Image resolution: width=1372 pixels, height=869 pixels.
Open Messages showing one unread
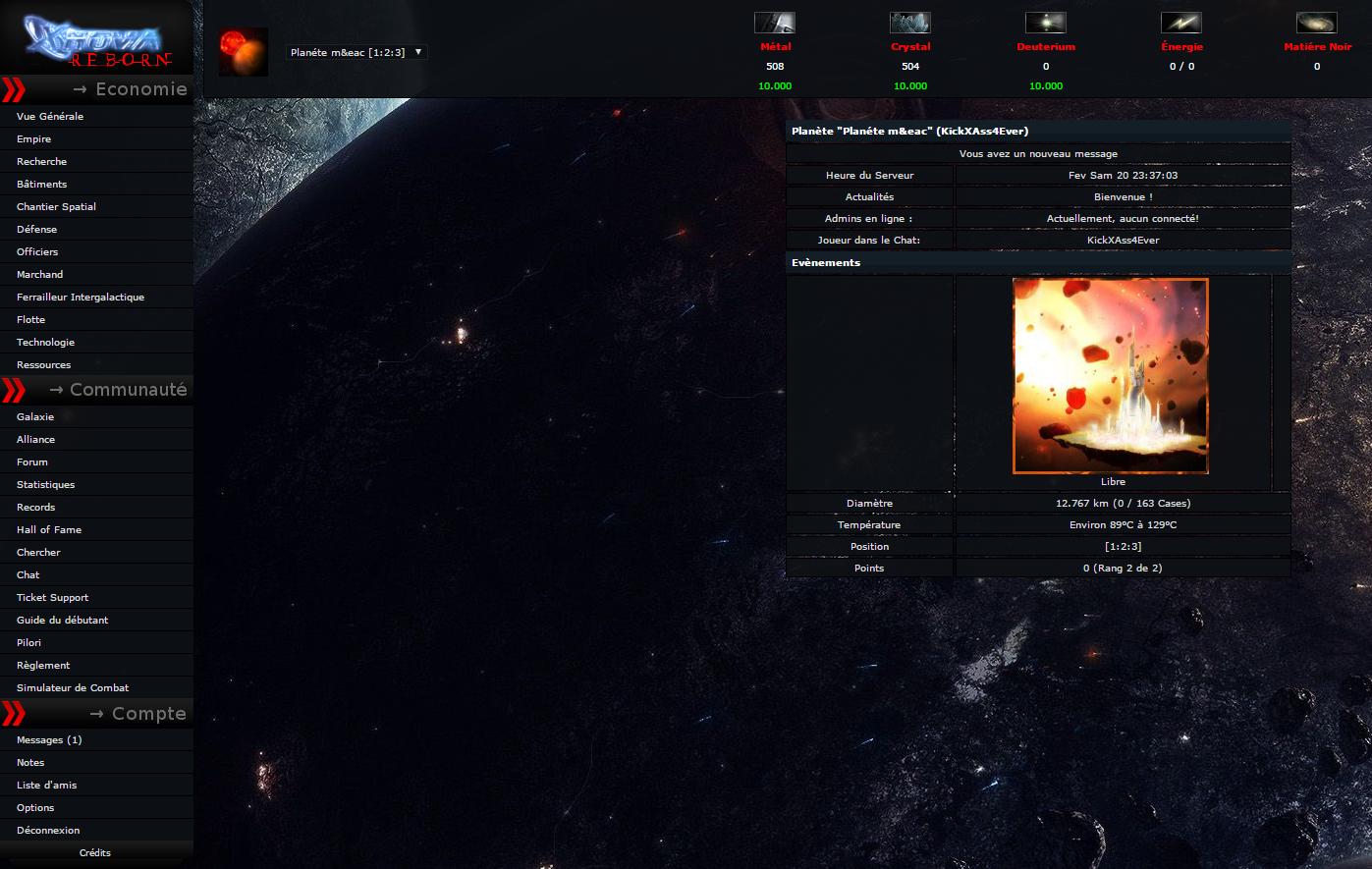(x=49, y=739)
